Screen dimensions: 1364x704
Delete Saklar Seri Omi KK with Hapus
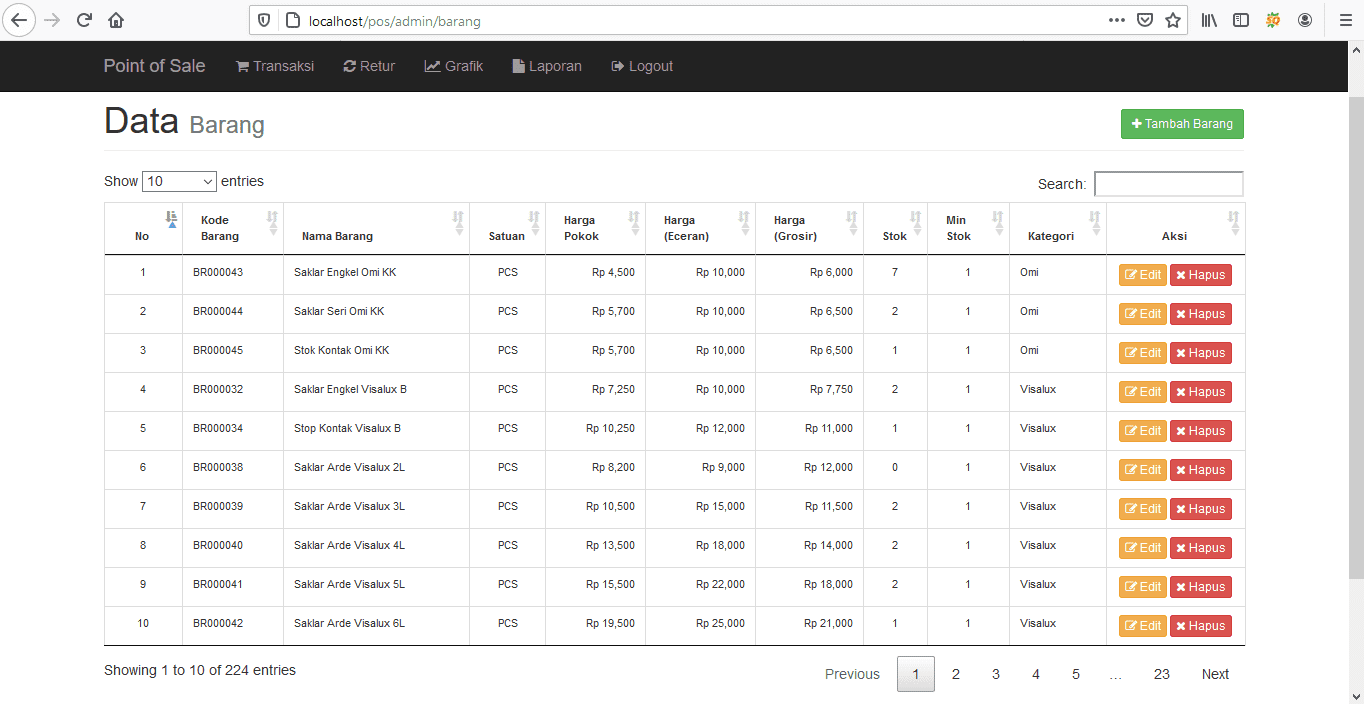[1201, 314]
